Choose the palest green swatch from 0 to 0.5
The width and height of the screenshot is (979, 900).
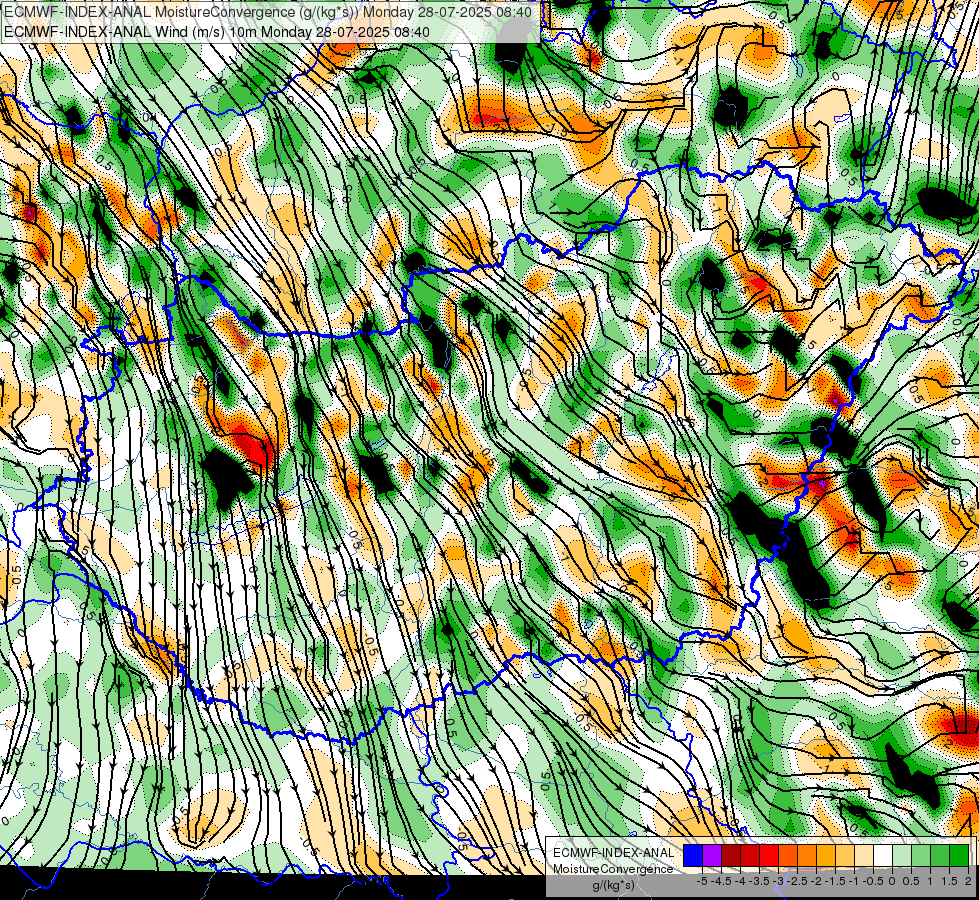tap(902, 856)
